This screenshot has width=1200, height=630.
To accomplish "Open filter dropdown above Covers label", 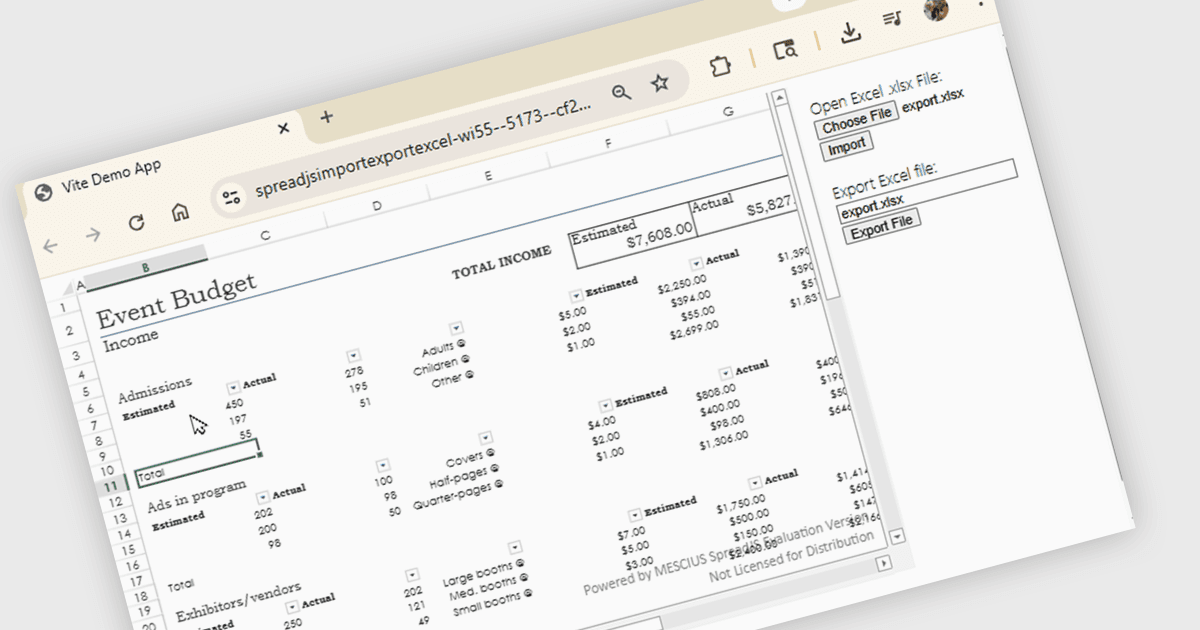I will click(x=486, y=438).
